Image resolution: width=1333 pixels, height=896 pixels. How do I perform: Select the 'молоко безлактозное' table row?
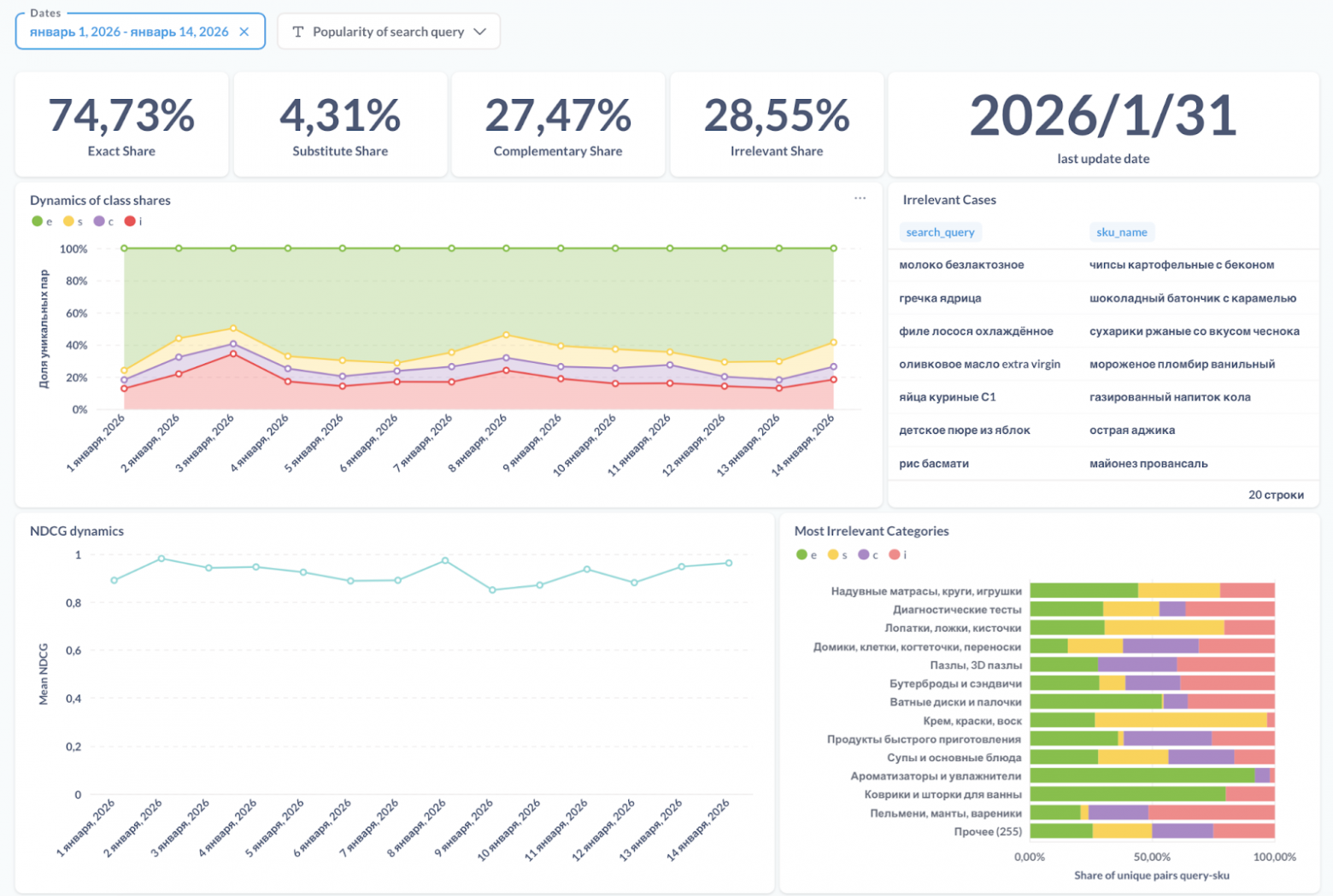(1103, 265)
